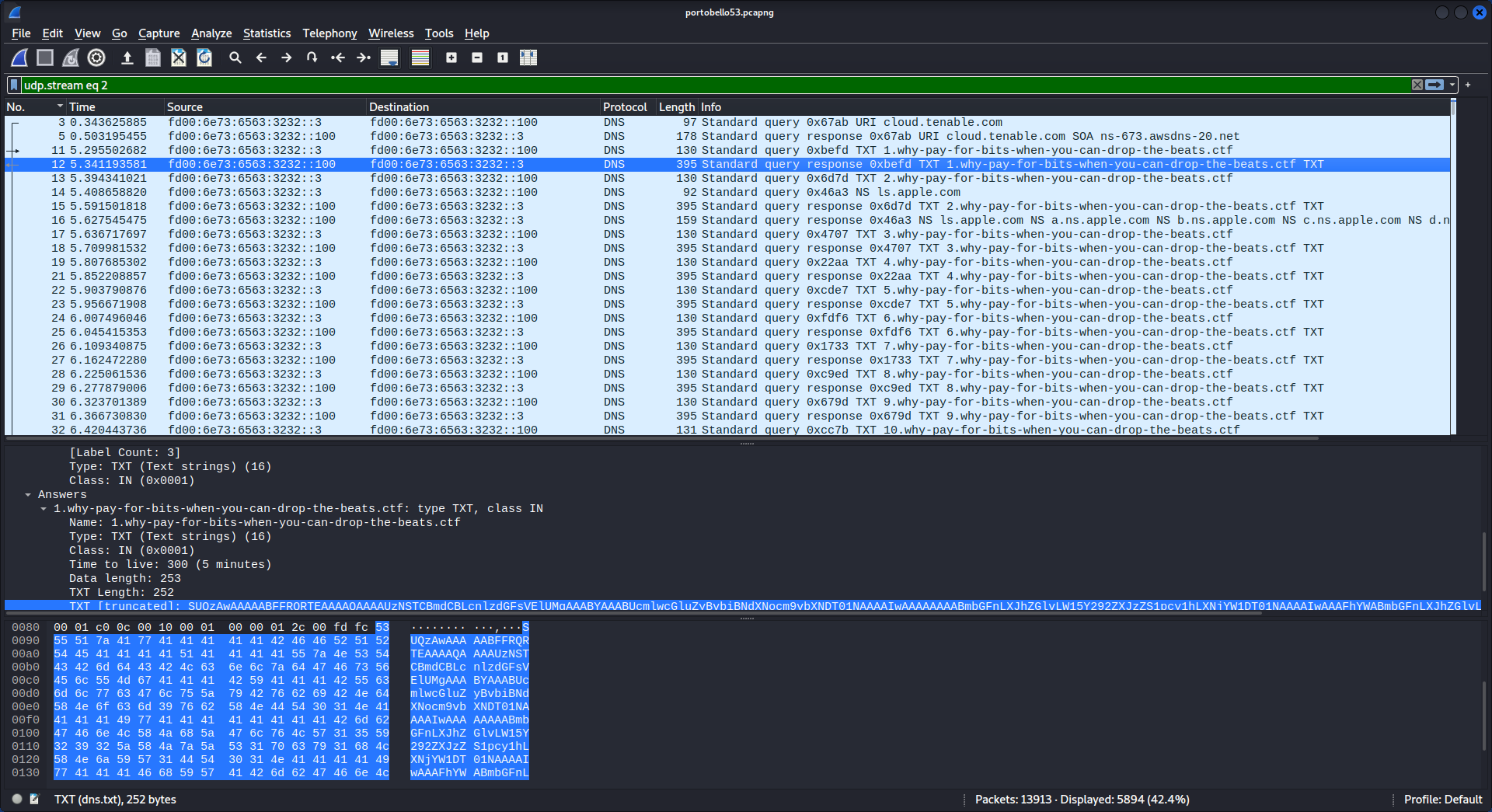This screenshot has height=812, width=1492.
Task: Zoom out main window text
Action: [477, 58]
